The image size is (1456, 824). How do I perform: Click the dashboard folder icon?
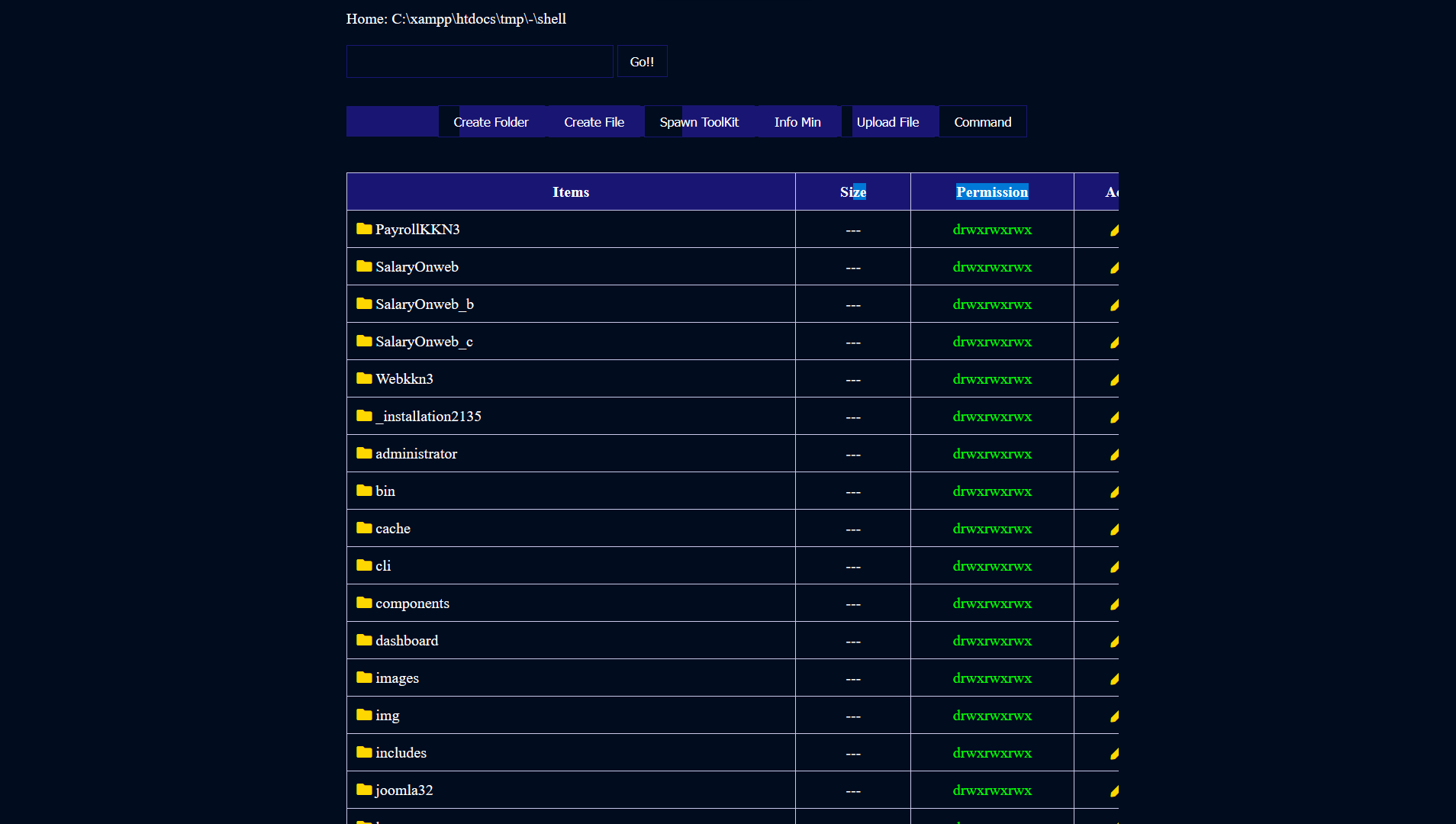tap(364, 640)
